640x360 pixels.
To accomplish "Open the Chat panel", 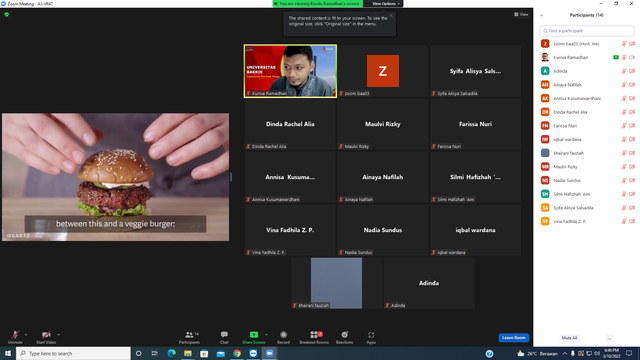I will 224,337.
